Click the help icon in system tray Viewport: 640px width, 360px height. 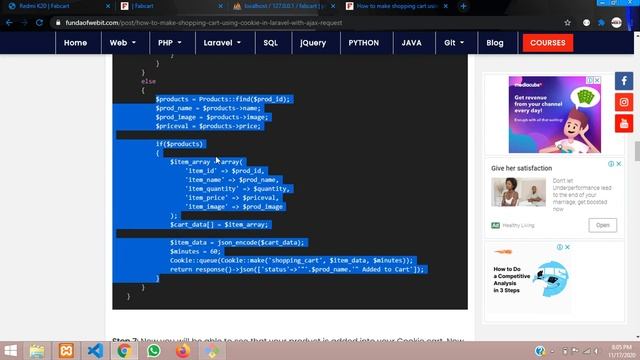click(540, 351)
